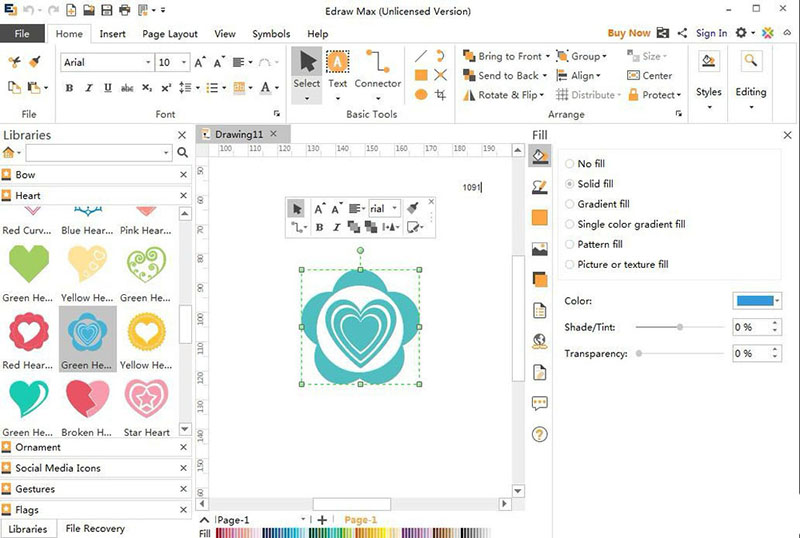
Task: Open the help question mark icon in sidebar
Action: [x=540, y=434]
